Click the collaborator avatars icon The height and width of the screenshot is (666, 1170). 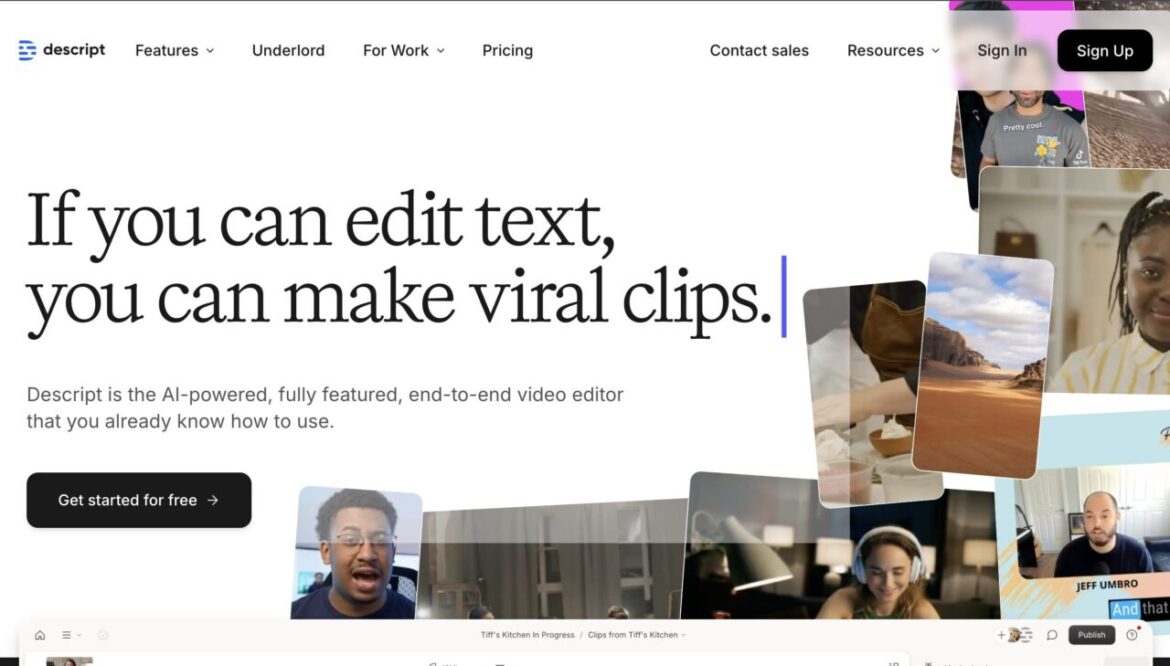[1020, 635]
